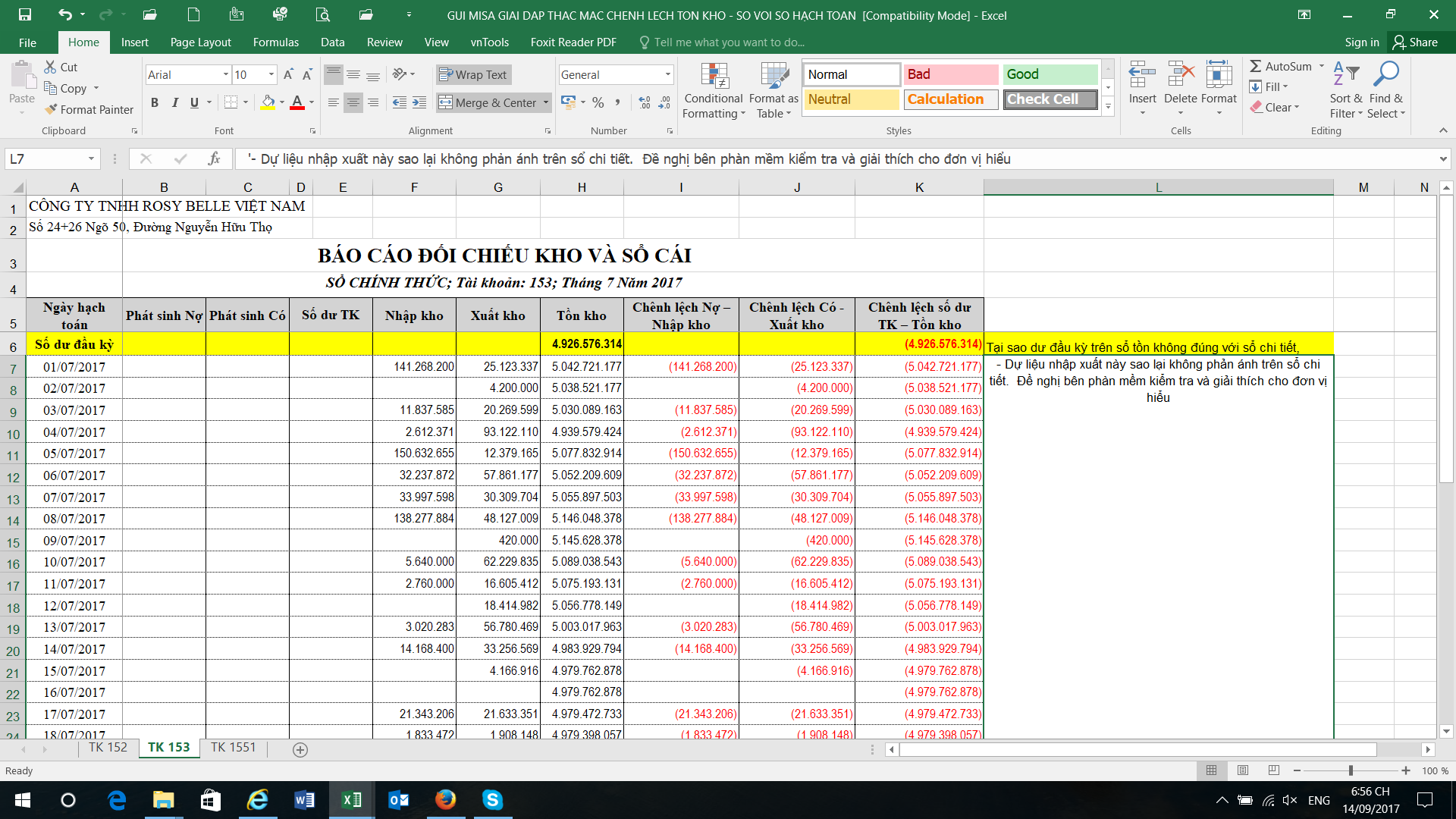Open Conditional Formatting menu
The height and width of the screenshot is (819, 1456).
(714, 90)
